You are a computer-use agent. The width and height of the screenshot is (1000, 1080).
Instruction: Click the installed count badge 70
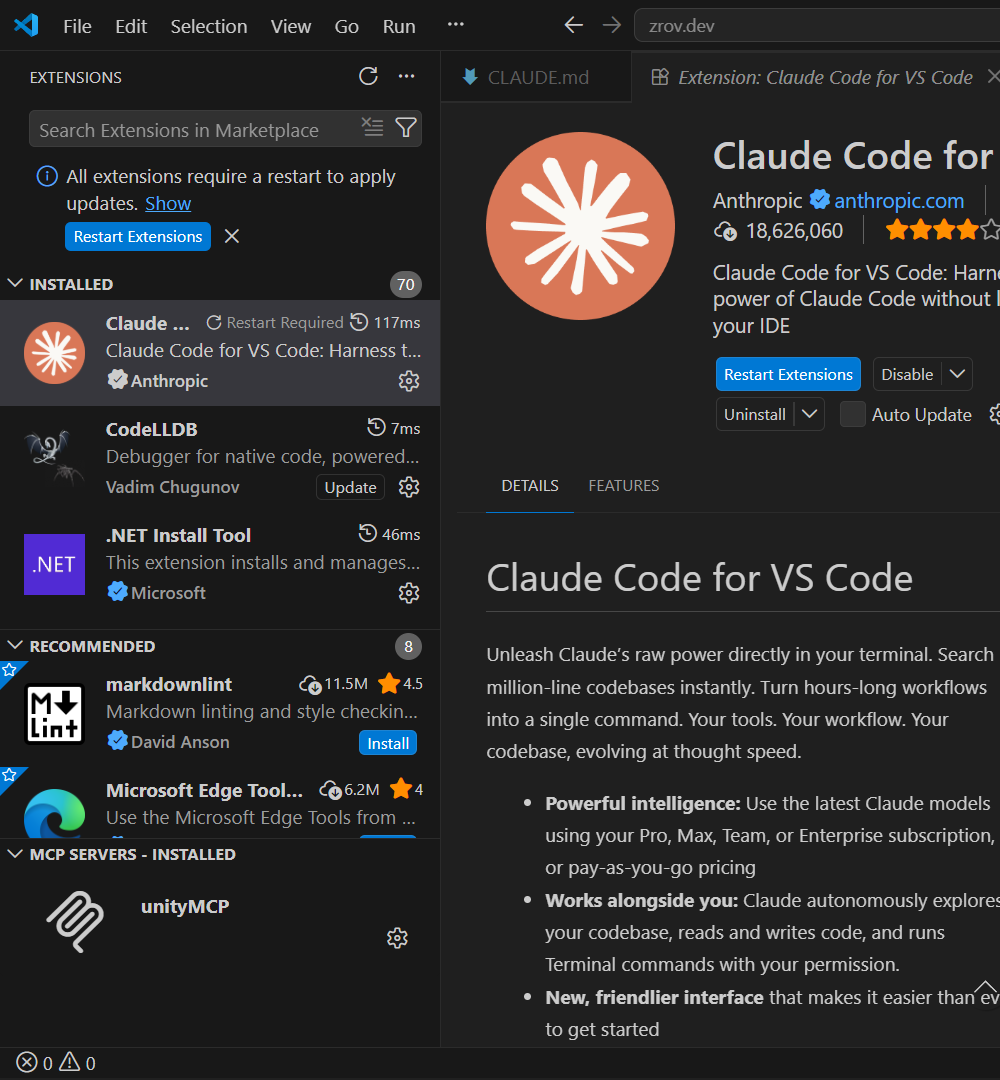click(406, 284)
